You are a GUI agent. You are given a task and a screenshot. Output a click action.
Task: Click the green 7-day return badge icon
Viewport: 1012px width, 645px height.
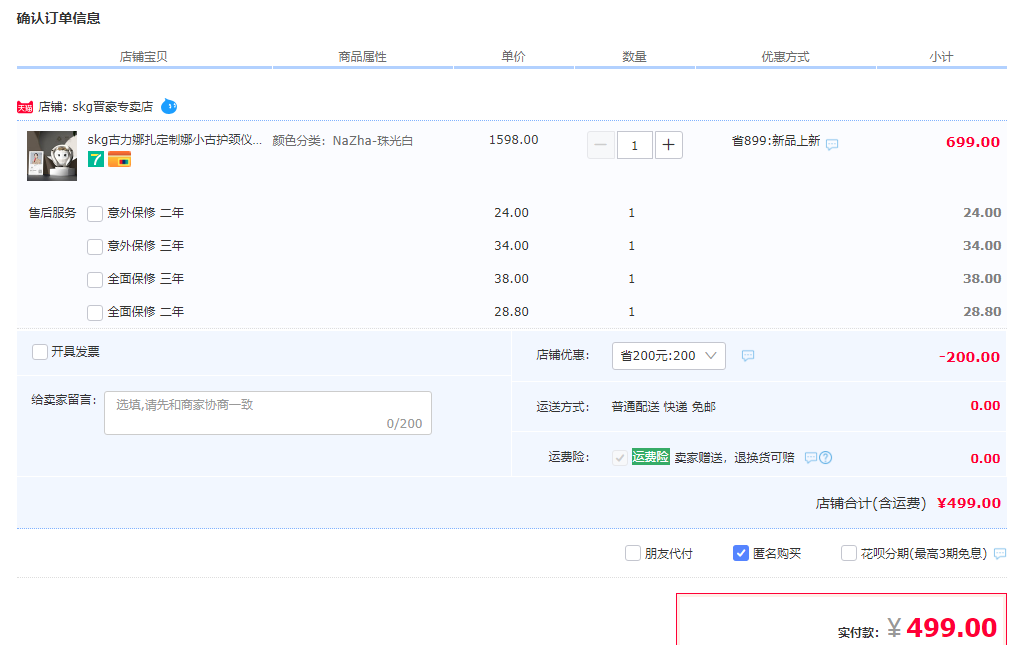pyautogui.click(x=96, y=159)
